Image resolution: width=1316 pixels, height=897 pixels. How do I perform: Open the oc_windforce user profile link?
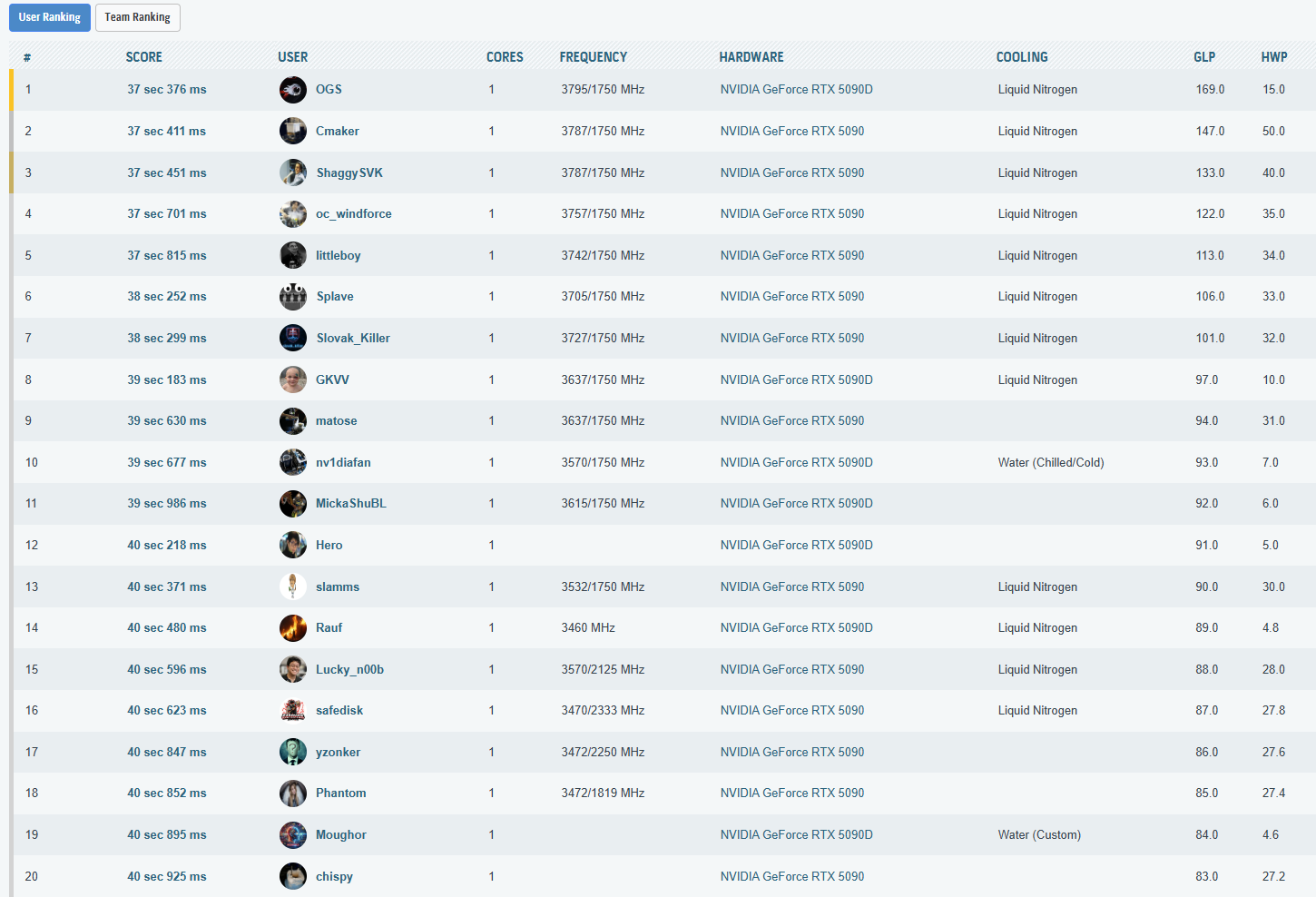[353, 214]
